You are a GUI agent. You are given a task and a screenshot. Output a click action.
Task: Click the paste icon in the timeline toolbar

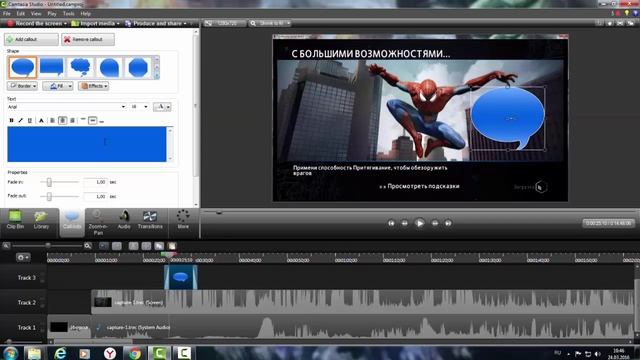coord(172,246)
